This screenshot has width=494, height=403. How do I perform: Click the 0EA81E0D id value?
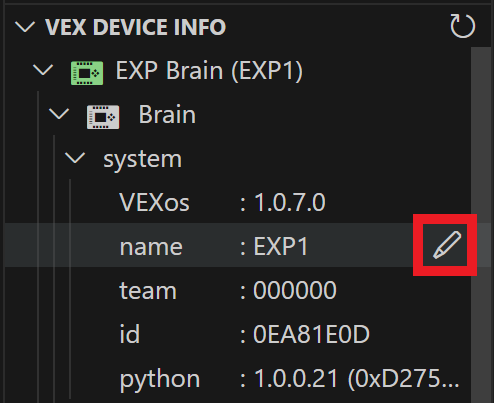311,334
